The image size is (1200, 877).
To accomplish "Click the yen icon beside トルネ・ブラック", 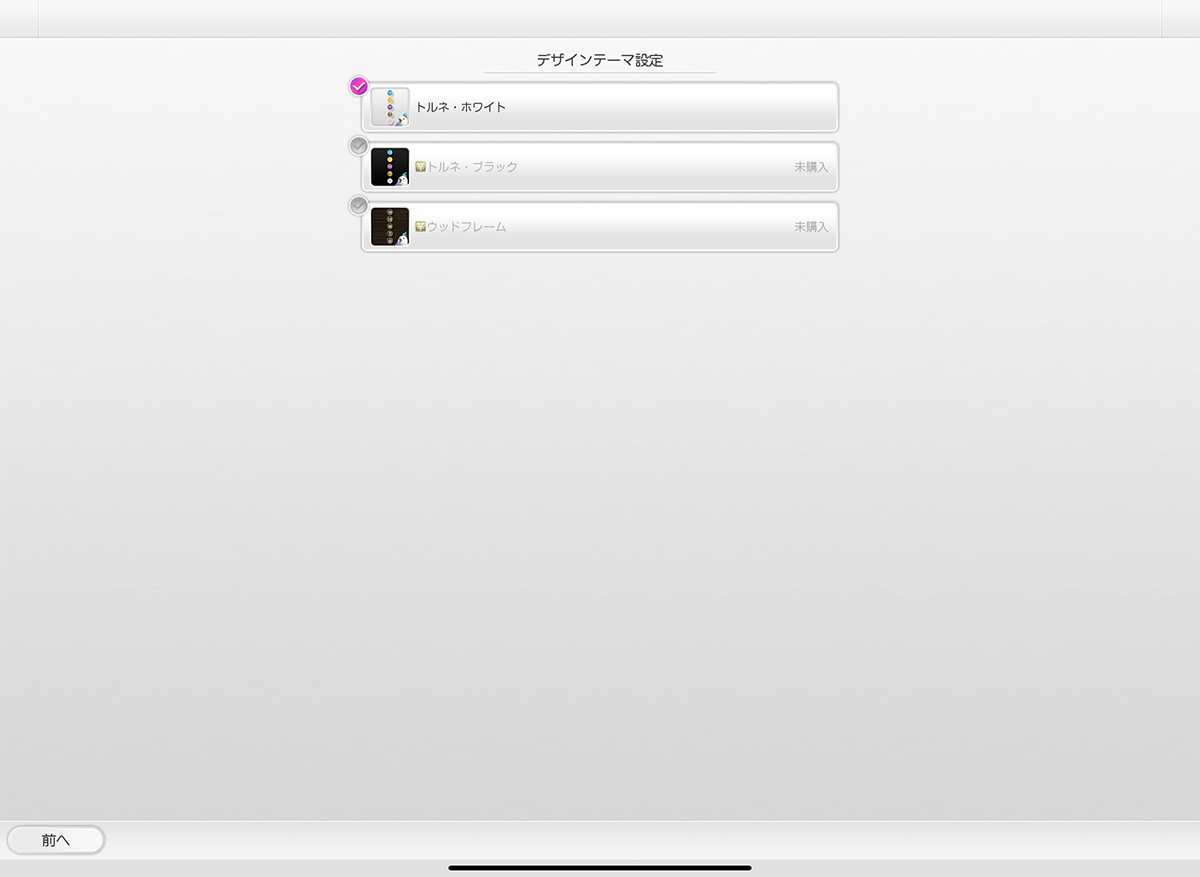I will pyautogui.click(x=420, y=167).
